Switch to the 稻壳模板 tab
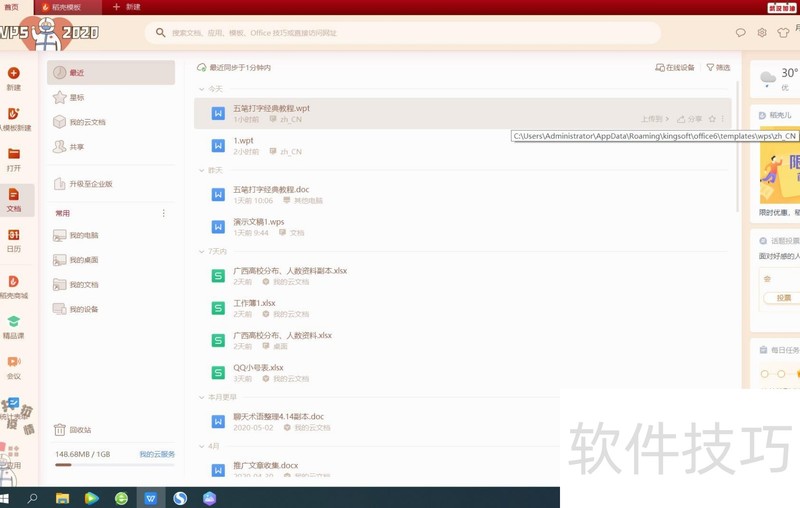The image size is (800, 508). (x=67, y=7)
